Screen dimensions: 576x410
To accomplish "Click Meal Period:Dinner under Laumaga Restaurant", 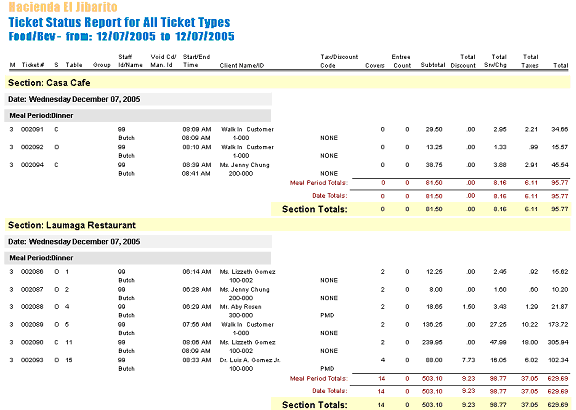I will click(x=138, y=258).
